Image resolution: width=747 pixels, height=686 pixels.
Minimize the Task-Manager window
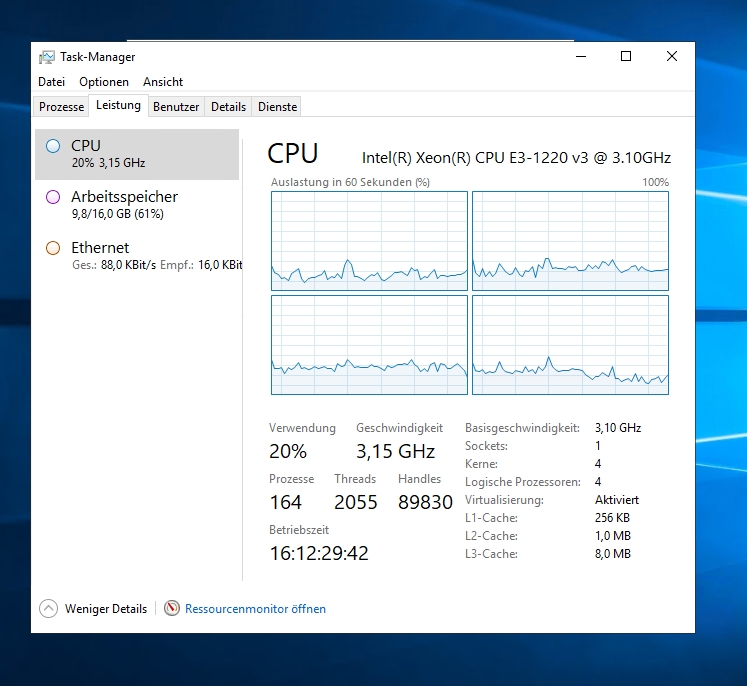coord(581,56)
